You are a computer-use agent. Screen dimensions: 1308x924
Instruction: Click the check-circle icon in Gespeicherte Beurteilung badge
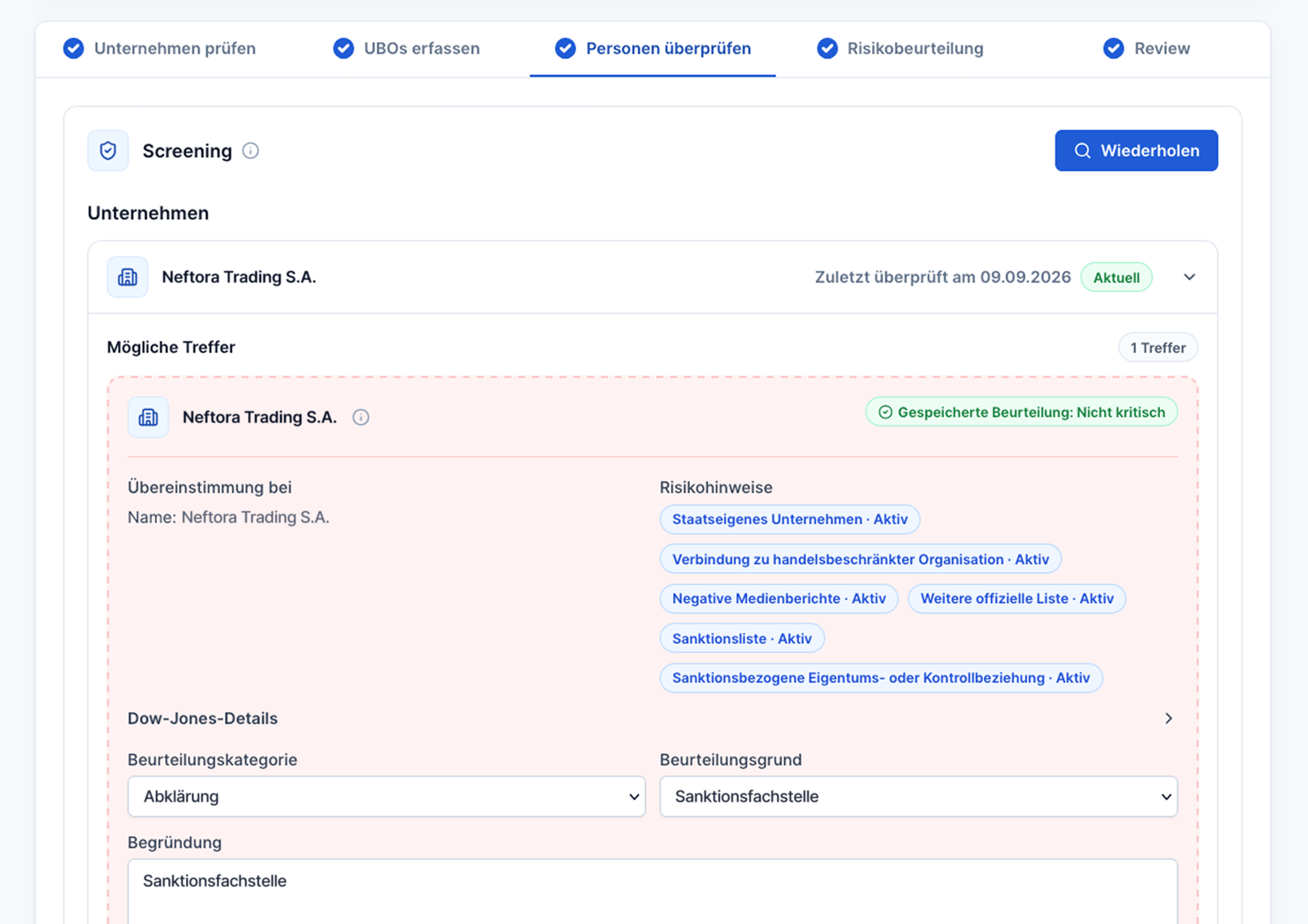coord(885,412)
